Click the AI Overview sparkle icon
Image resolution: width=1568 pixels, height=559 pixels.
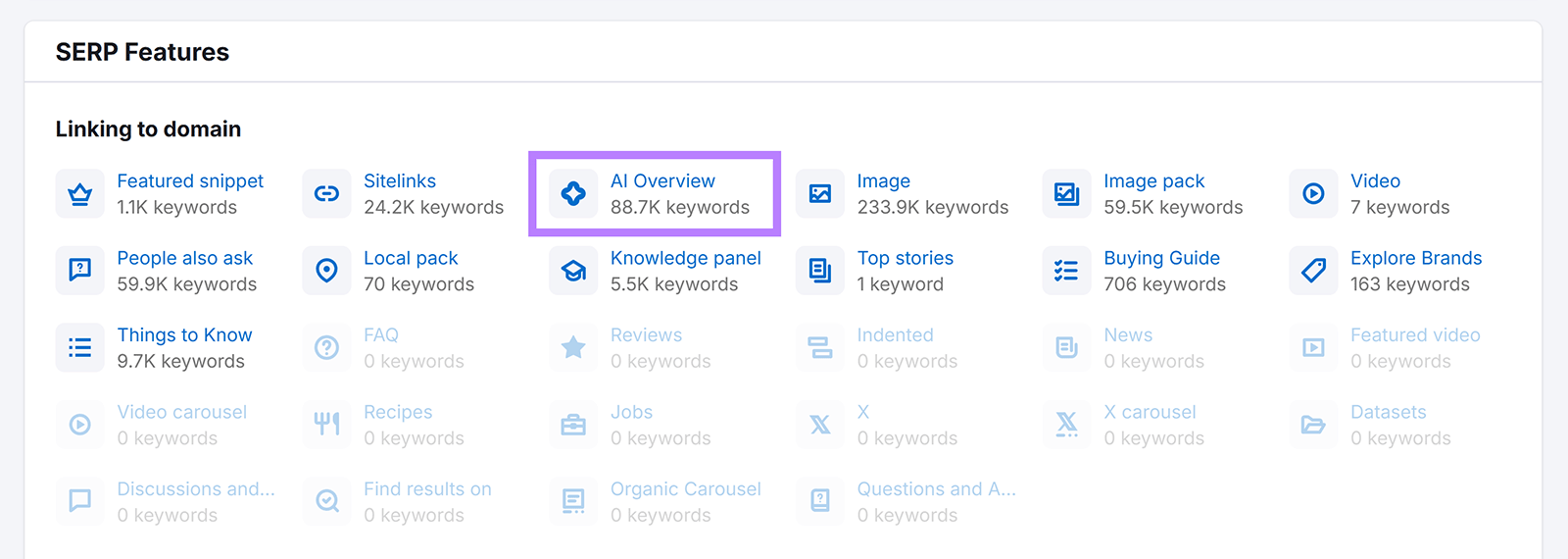tap(573, 194)
